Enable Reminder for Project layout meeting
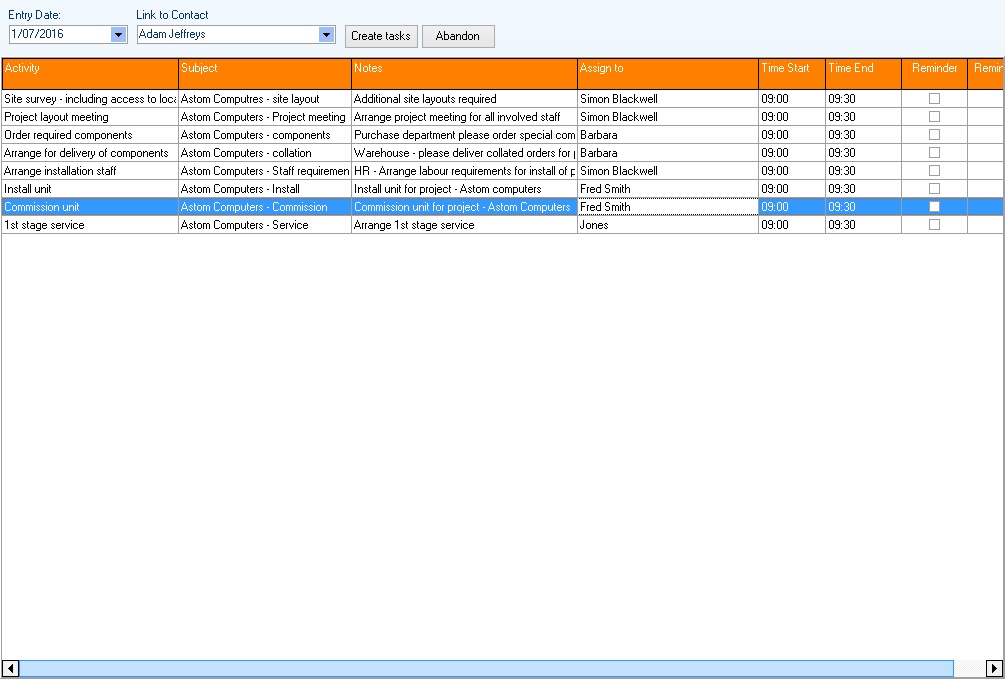This screenshot has width=1005, height=679. tap(934, 117)
